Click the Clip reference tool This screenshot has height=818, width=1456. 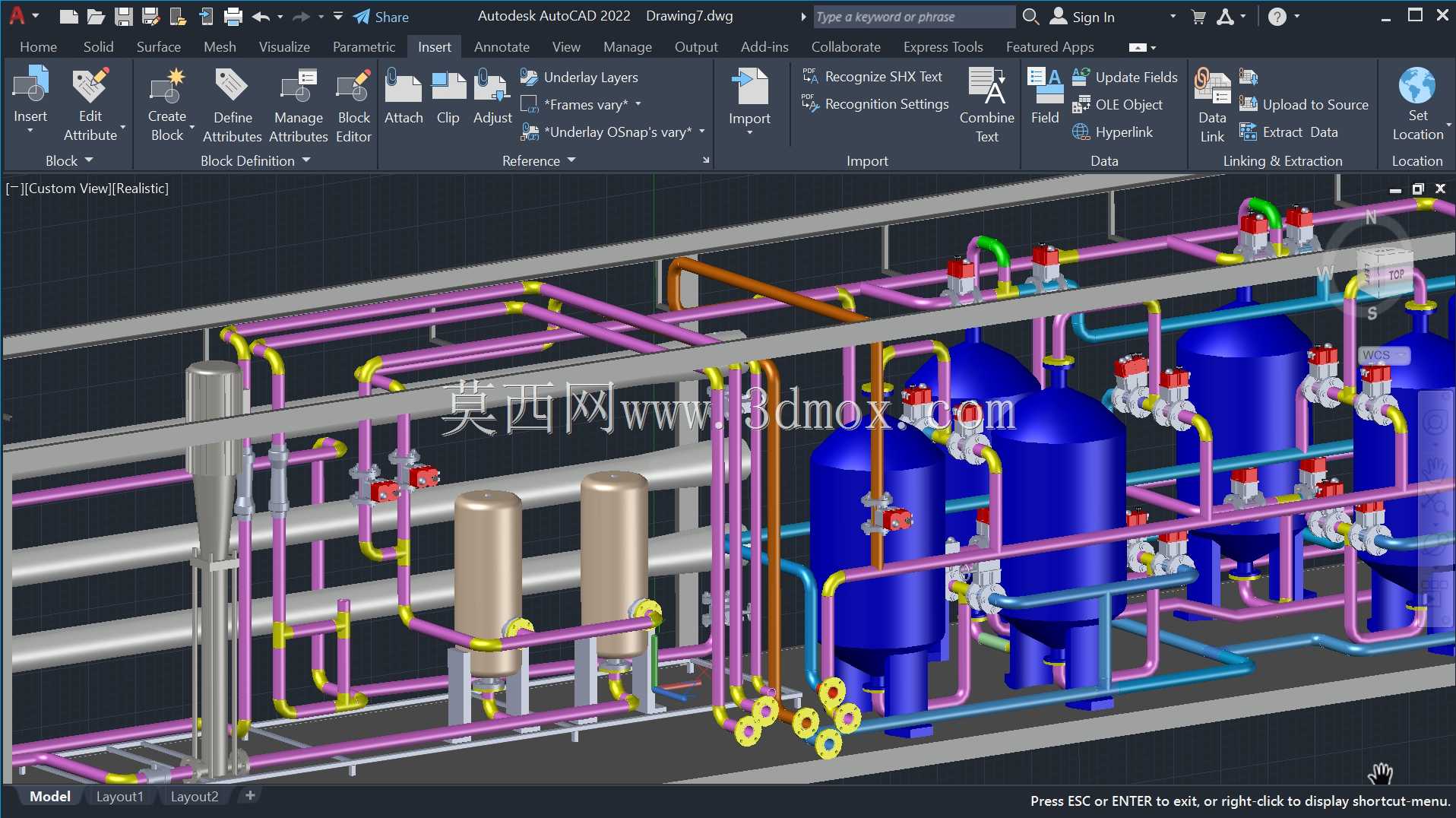click(x=448, y=97)
